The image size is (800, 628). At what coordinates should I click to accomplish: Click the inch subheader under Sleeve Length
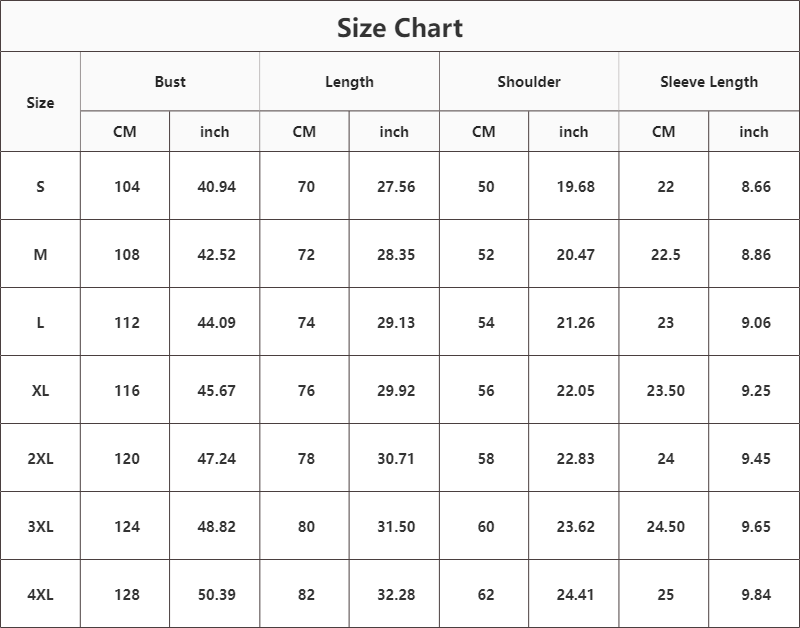(754, 132)
